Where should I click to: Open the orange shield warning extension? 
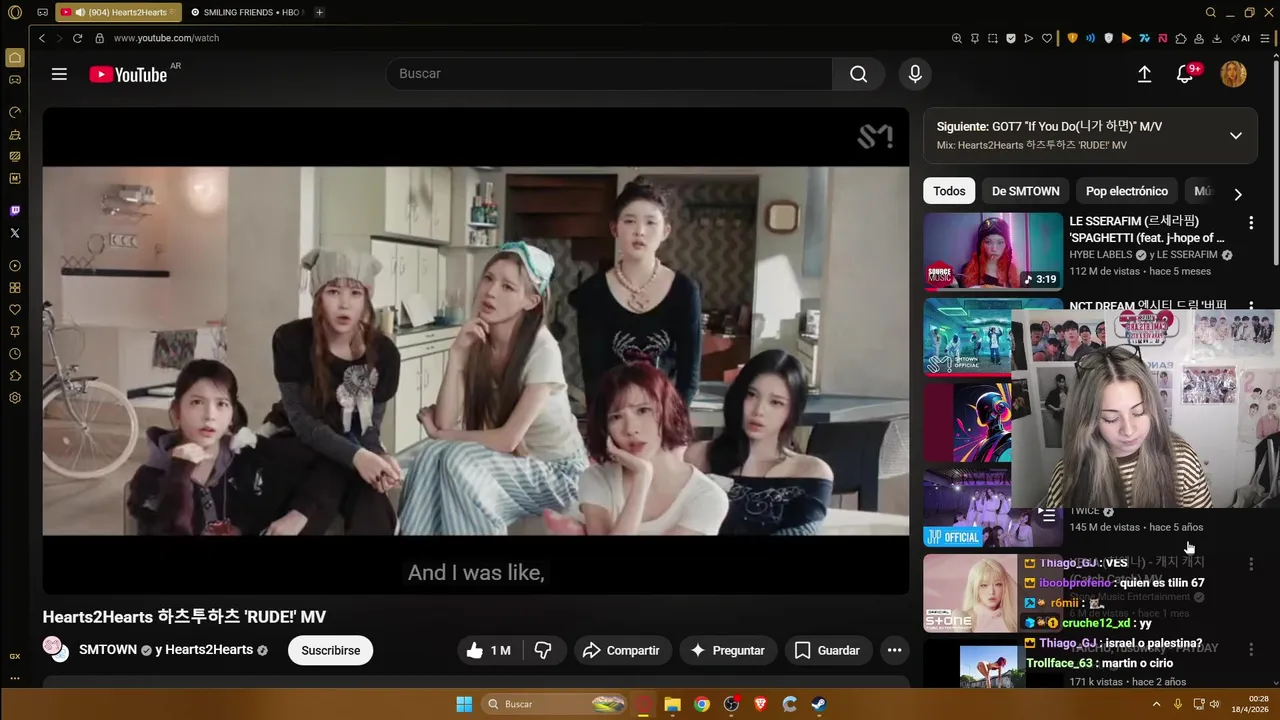(x=1073, y=38)
